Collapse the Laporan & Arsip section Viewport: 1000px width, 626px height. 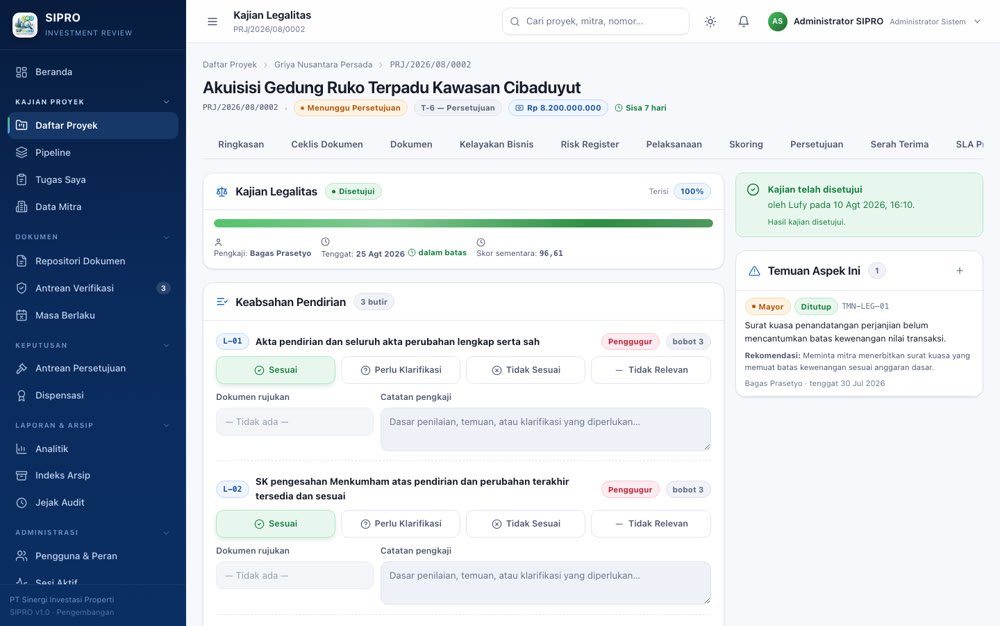[166, 425]
